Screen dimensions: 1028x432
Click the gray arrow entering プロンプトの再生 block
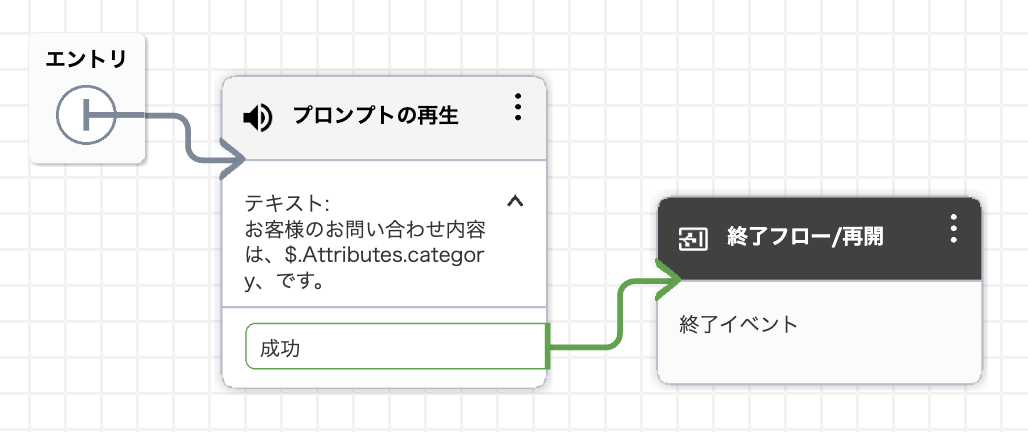231,159
